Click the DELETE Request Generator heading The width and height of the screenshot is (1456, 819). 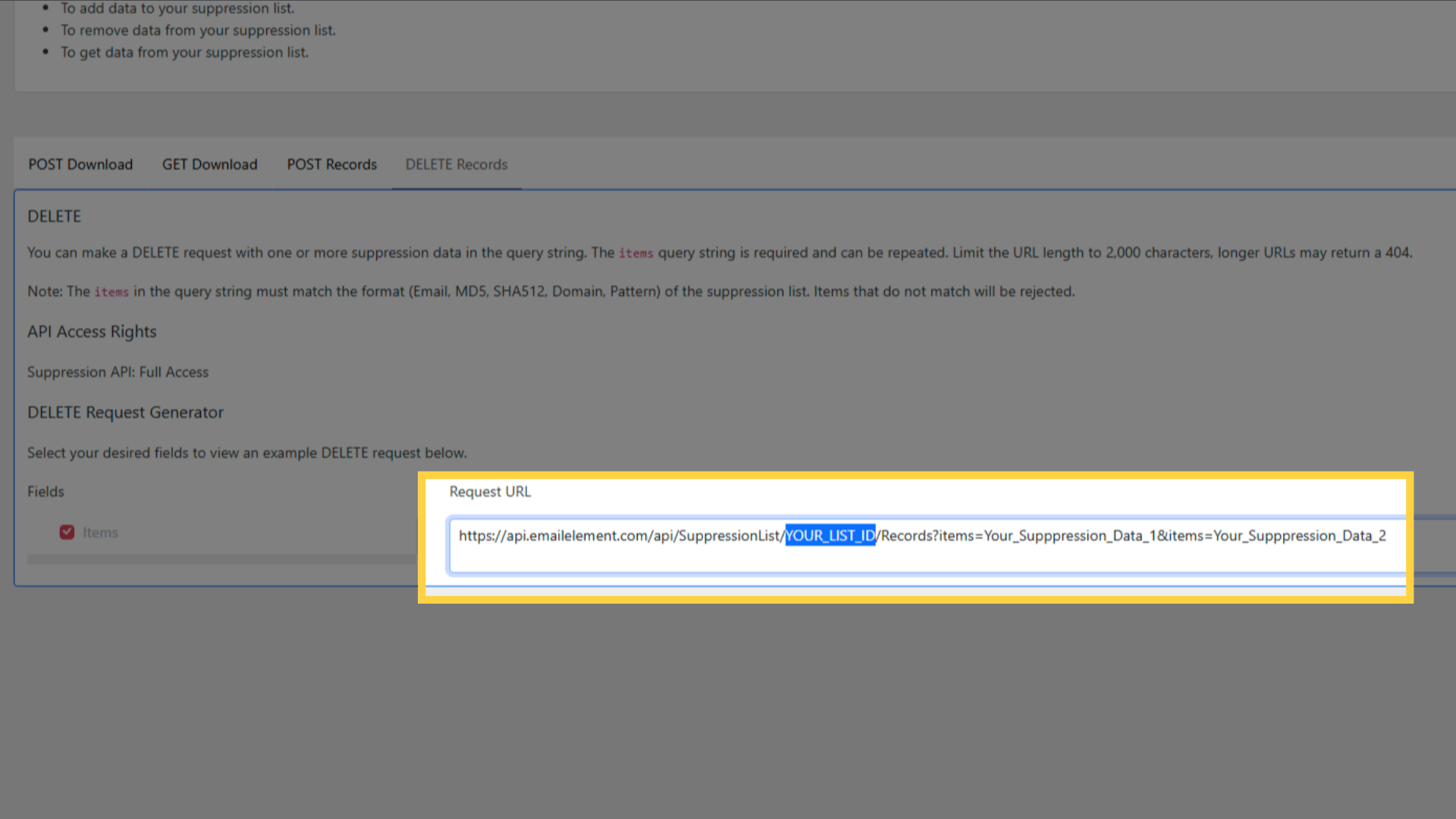click(x=125, y=413)
